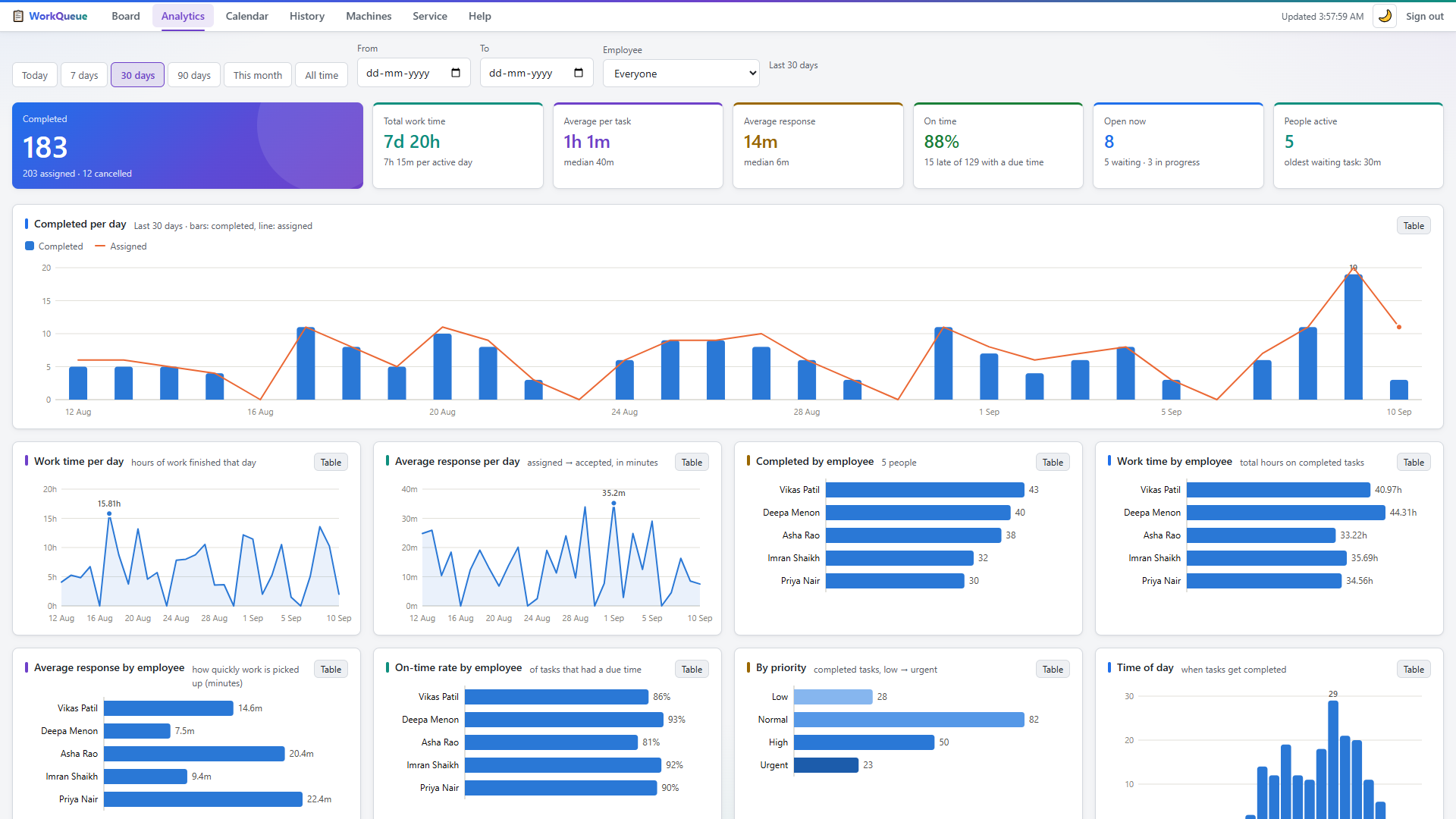Select the 7 days range filter
1456x819 pixels.
pos(84,75)
